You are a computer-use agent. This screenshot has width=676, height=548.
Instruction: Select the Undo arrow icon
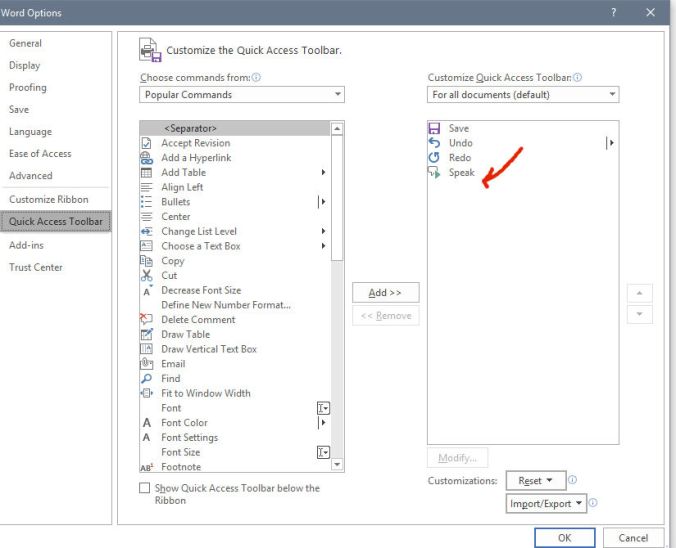(434, 143)
